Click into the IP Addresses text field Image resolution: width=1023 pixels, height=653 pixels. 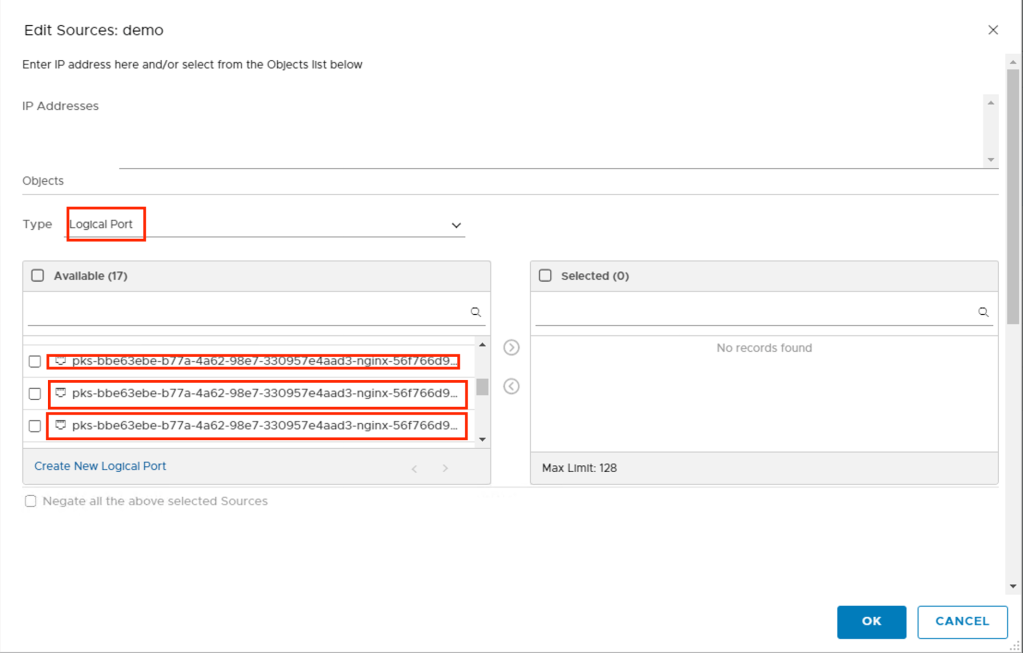(x=550, y=130)
